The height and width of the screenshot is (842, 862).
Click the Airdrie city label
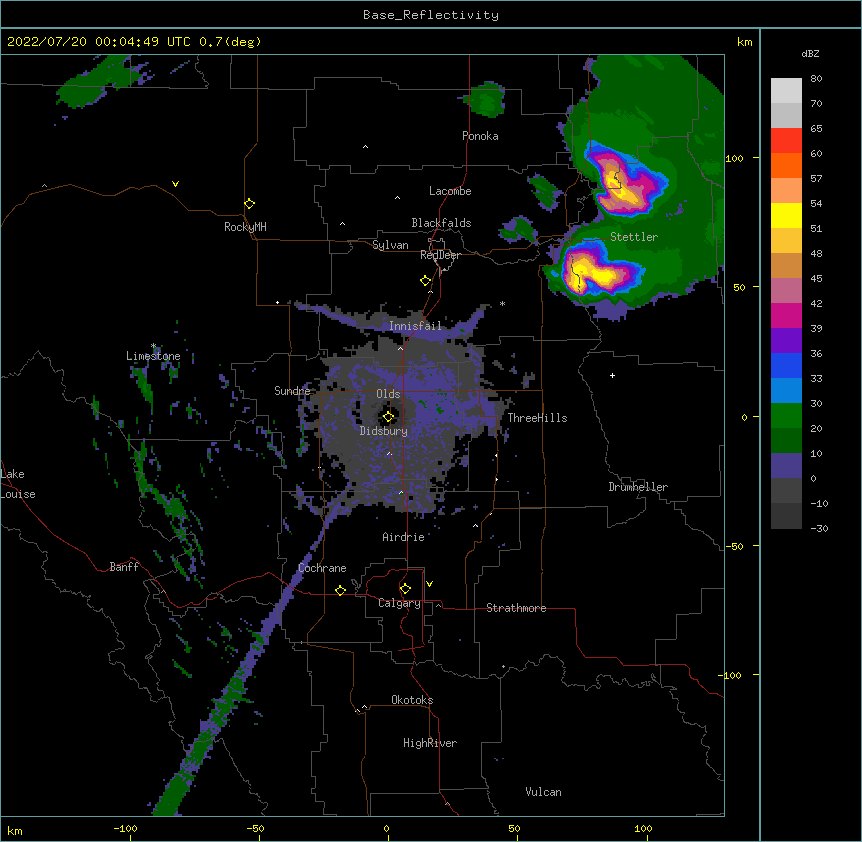[x=403, y=537]
